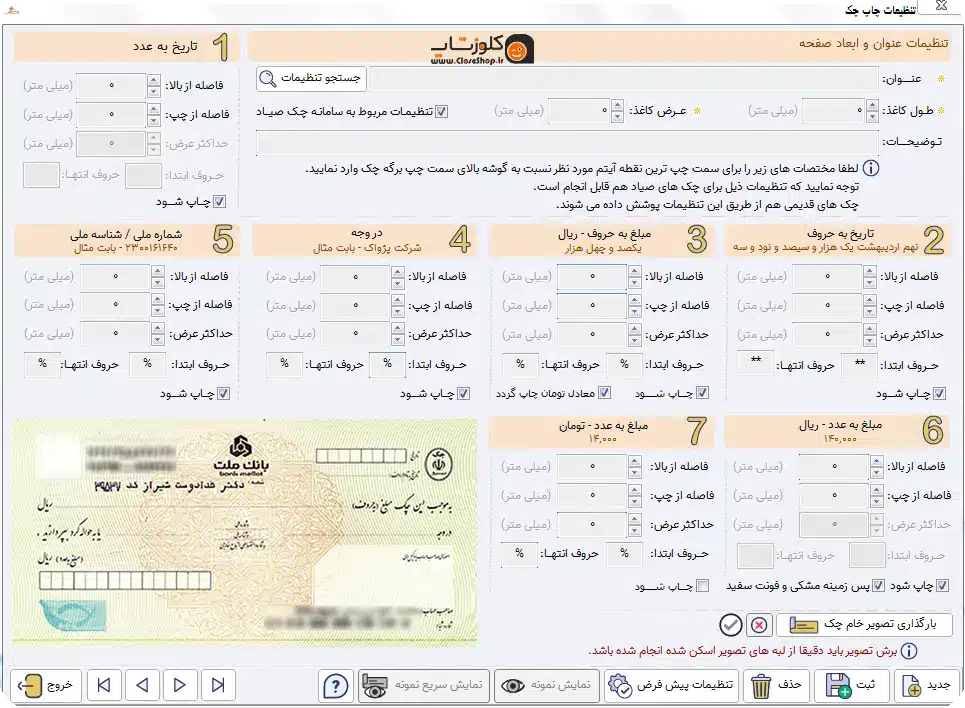Screen dimensions: 965x708
Task: Click the Bank Mellat cheque preview image
Action: pos(245,533)
